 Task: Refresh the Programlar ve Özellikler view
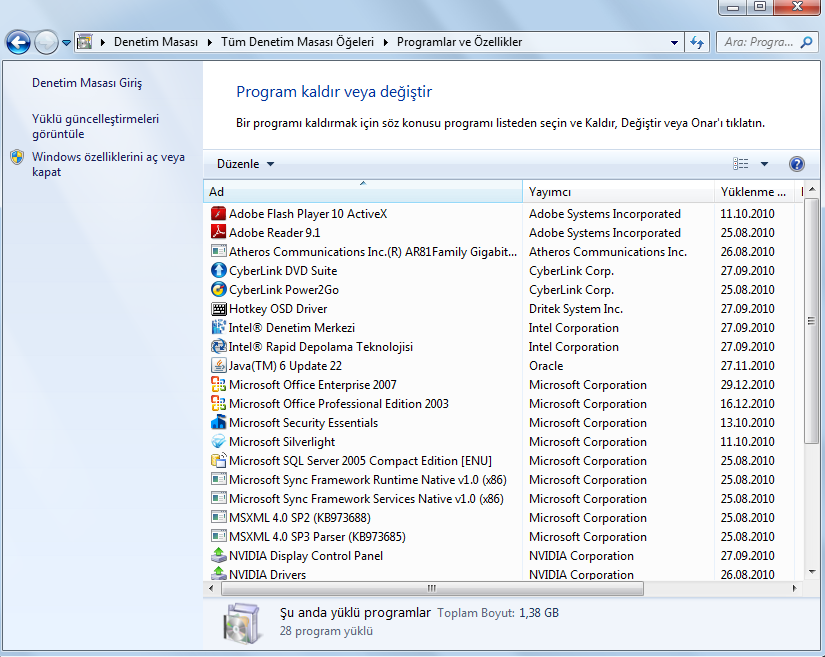coord(697,42)
